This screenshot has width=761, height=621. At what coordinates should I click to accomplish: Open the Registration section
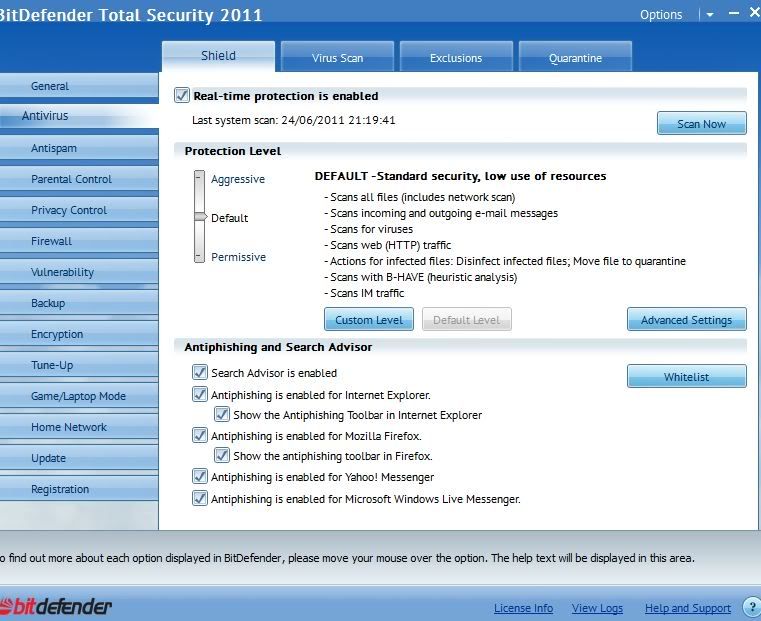pyautogui.click(x=79, y=489)
